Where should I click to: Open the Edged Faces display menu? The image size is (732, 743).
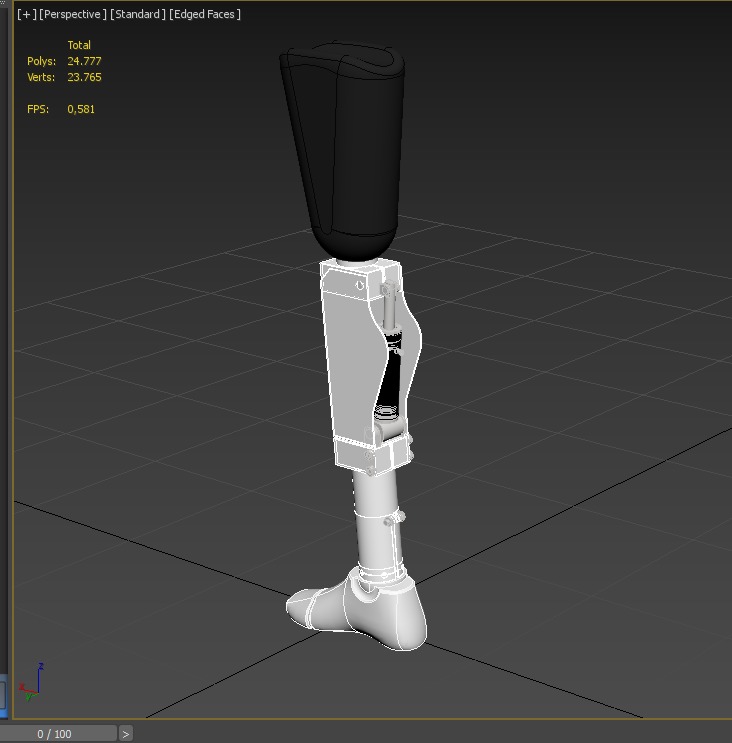coord(205,14)
